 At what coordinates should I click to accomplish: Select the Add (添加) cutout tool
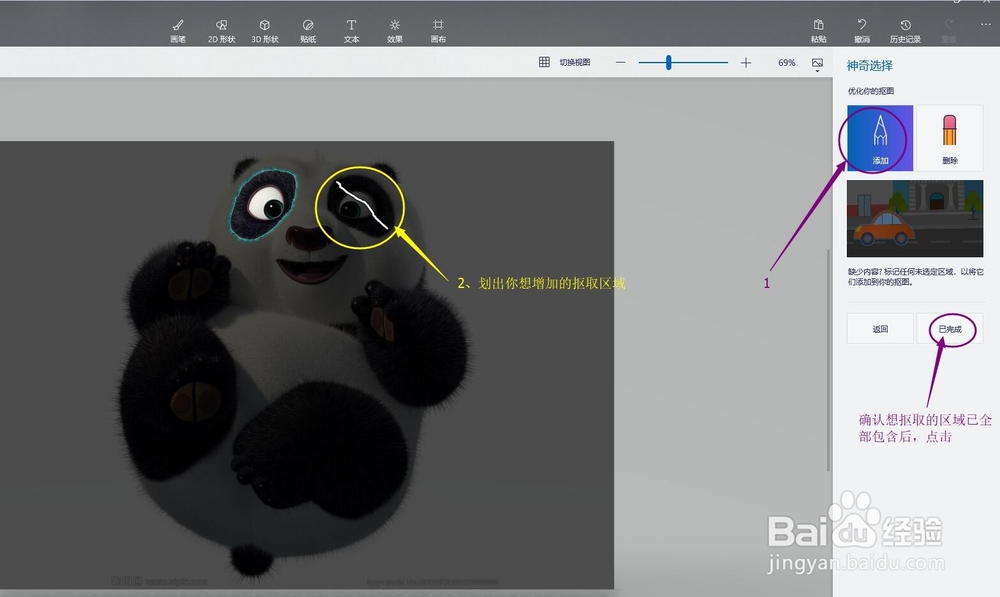pos(880,138)
